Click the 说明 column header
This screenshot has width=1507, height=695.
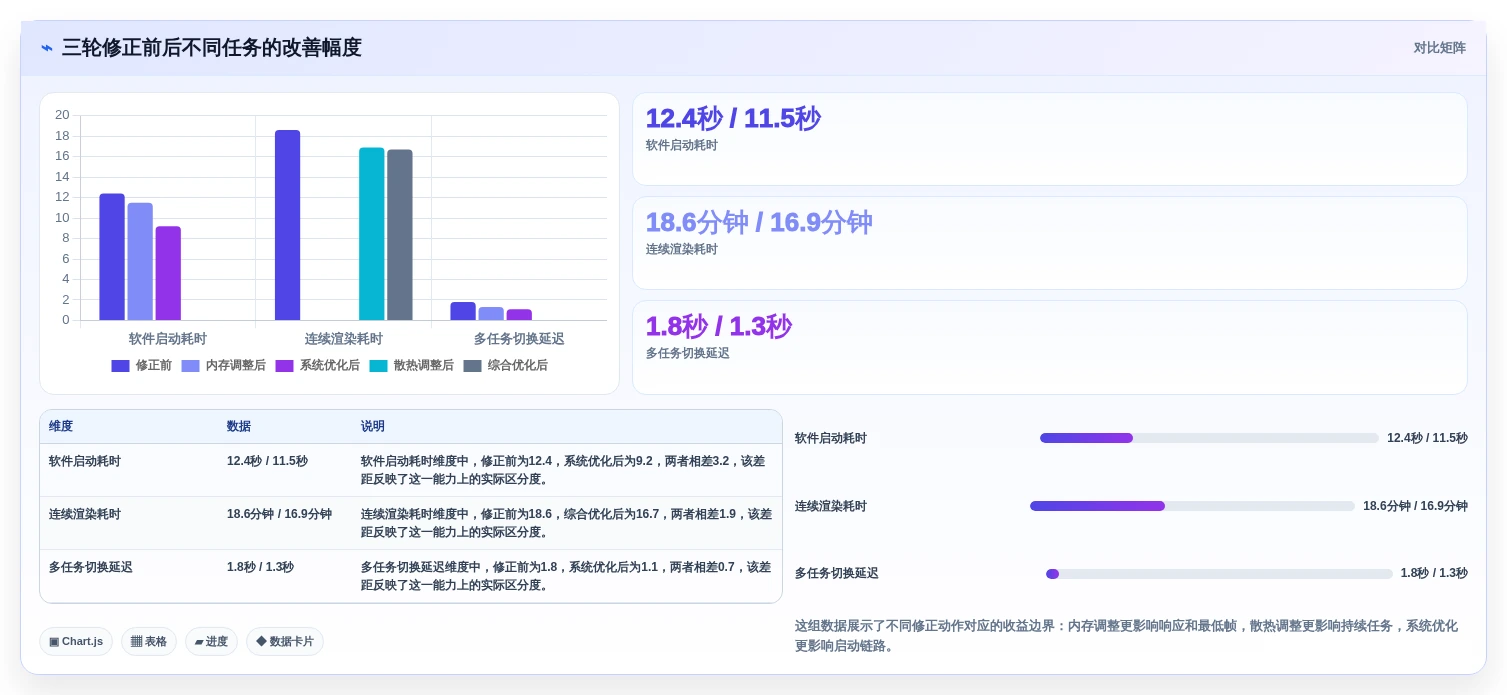tap(373, 426)
